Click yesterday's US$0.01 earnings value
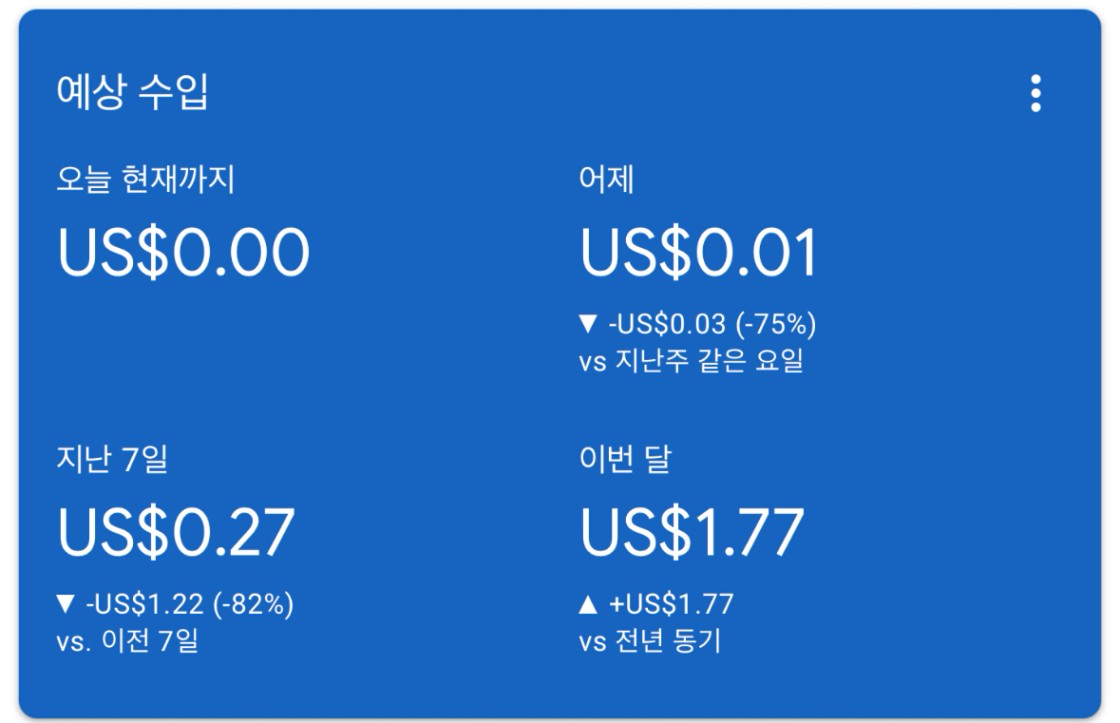 click(x=698, y=253)
